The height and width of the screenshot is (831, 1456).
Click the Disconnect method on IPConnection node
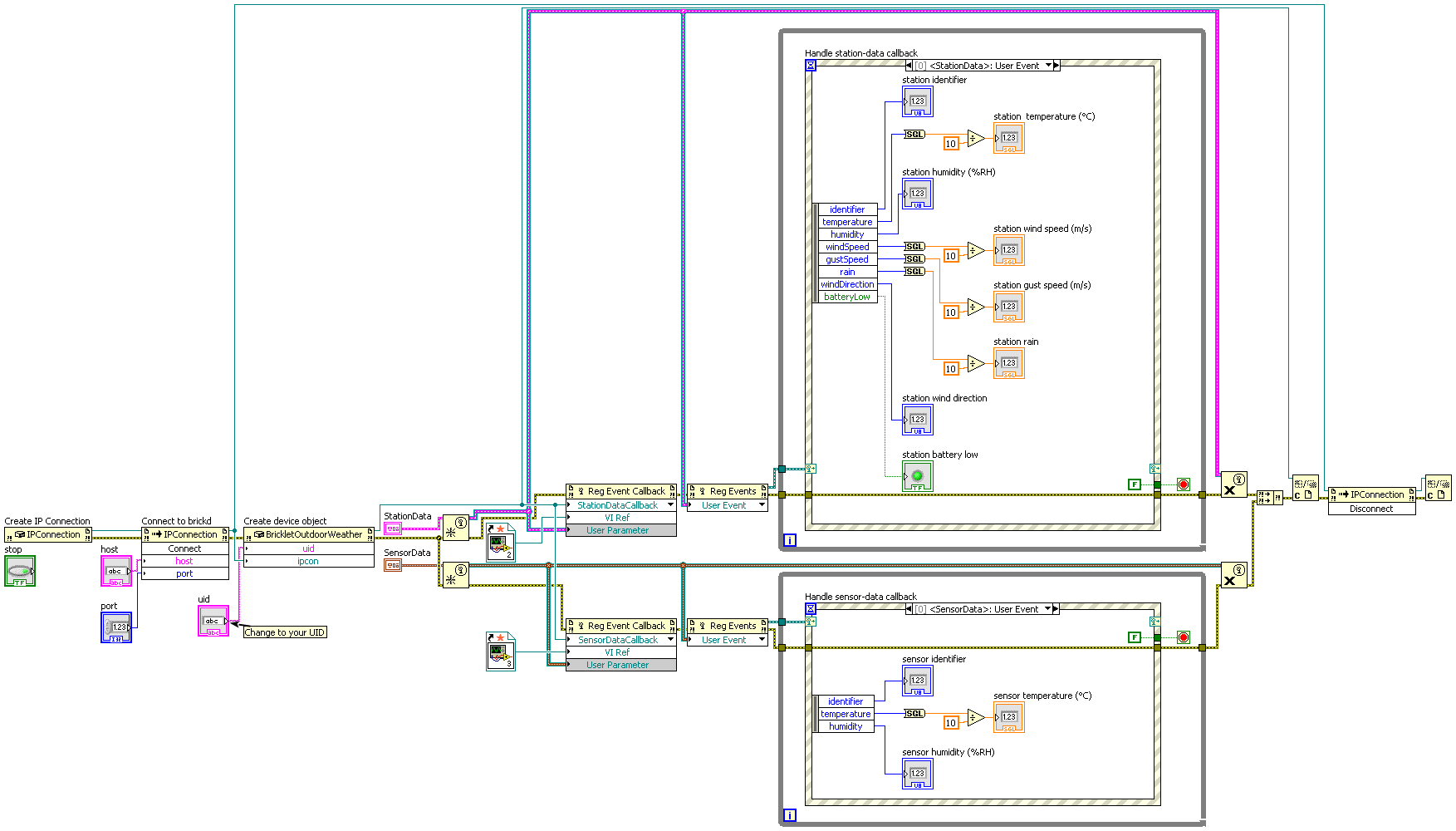click(x=1370, y=509)
